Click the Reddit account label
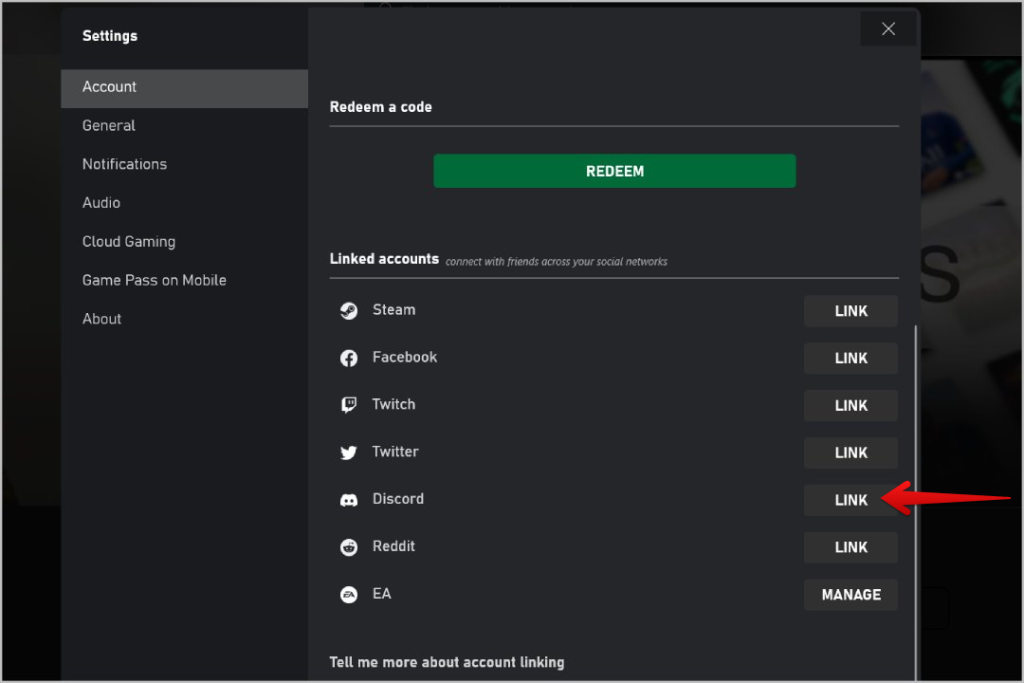This screenshot has width=1024, height=683. point(394,546)
